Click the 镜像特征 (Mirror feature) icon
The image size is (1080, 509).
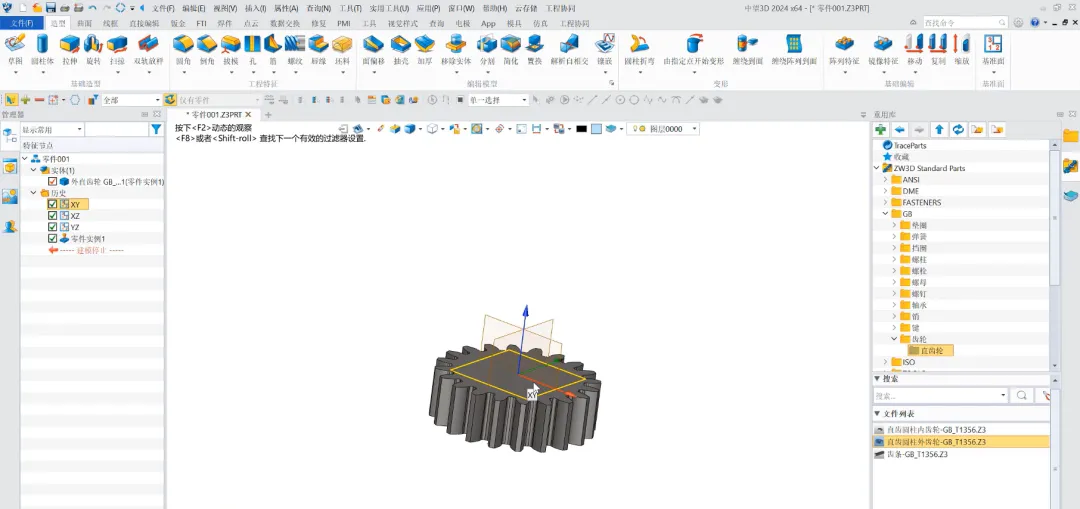[883, 47]
